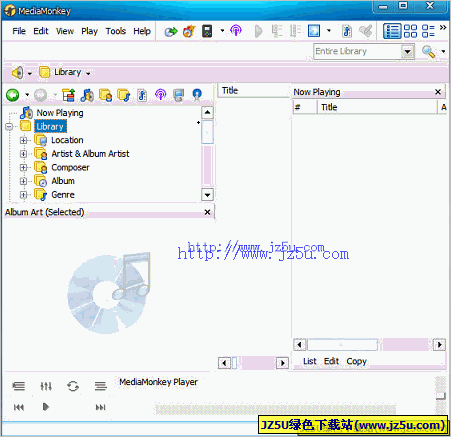
Task: Open the File menu
Action: [x=19, y=31]
